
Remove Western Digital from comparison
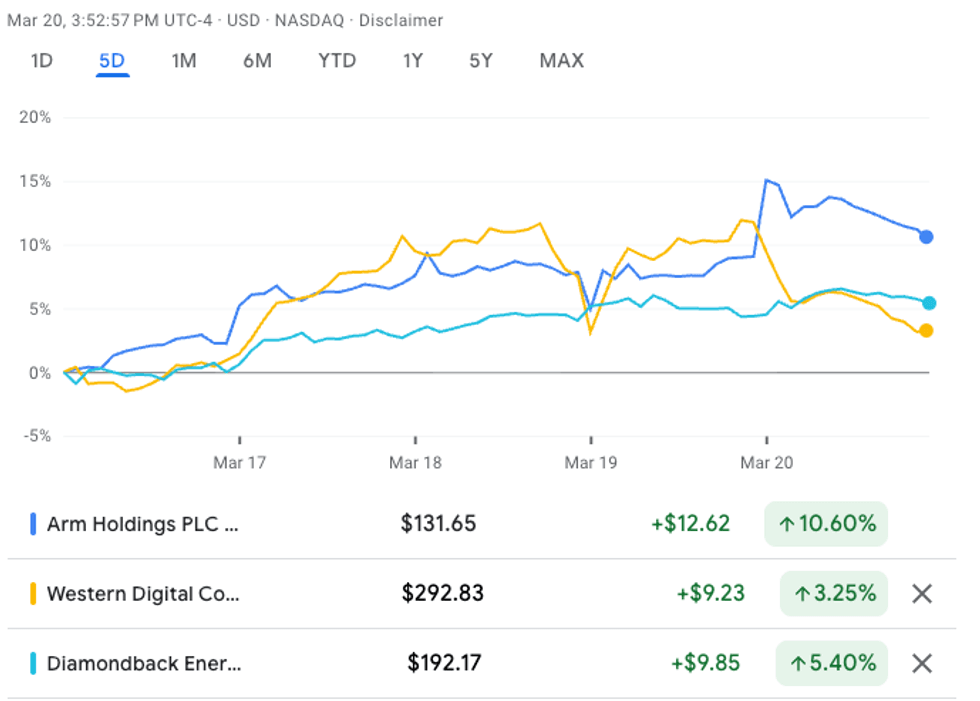coord(922,594)
